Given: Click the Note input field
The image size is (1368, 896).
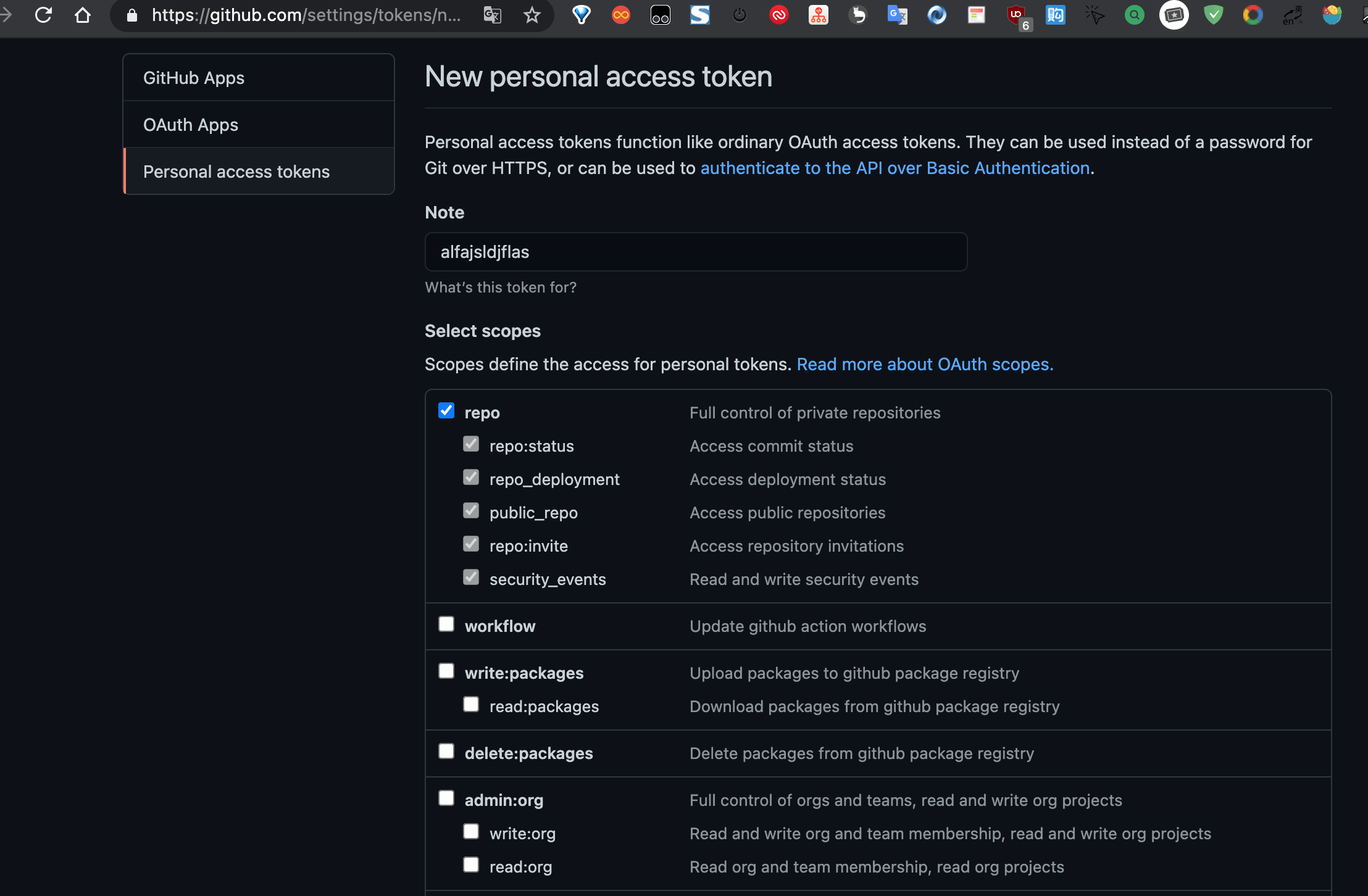Looking at the screenshot, I should (696, 252).
